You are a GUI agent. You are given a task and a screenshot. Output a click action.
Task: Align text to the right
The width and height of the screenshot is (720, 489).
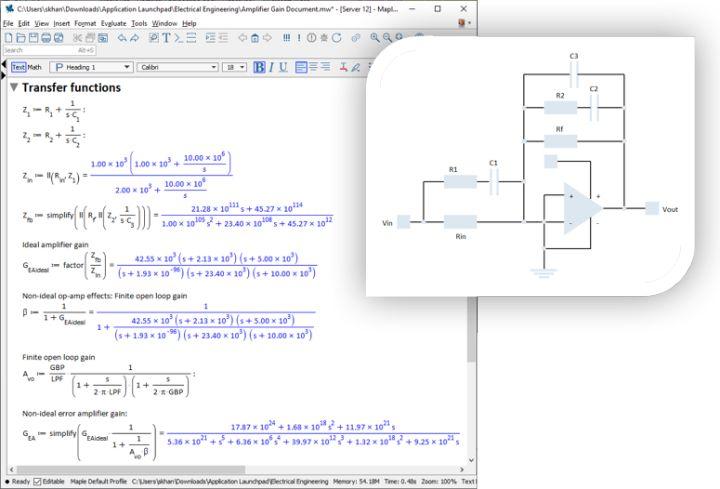(x=326, y=67)
